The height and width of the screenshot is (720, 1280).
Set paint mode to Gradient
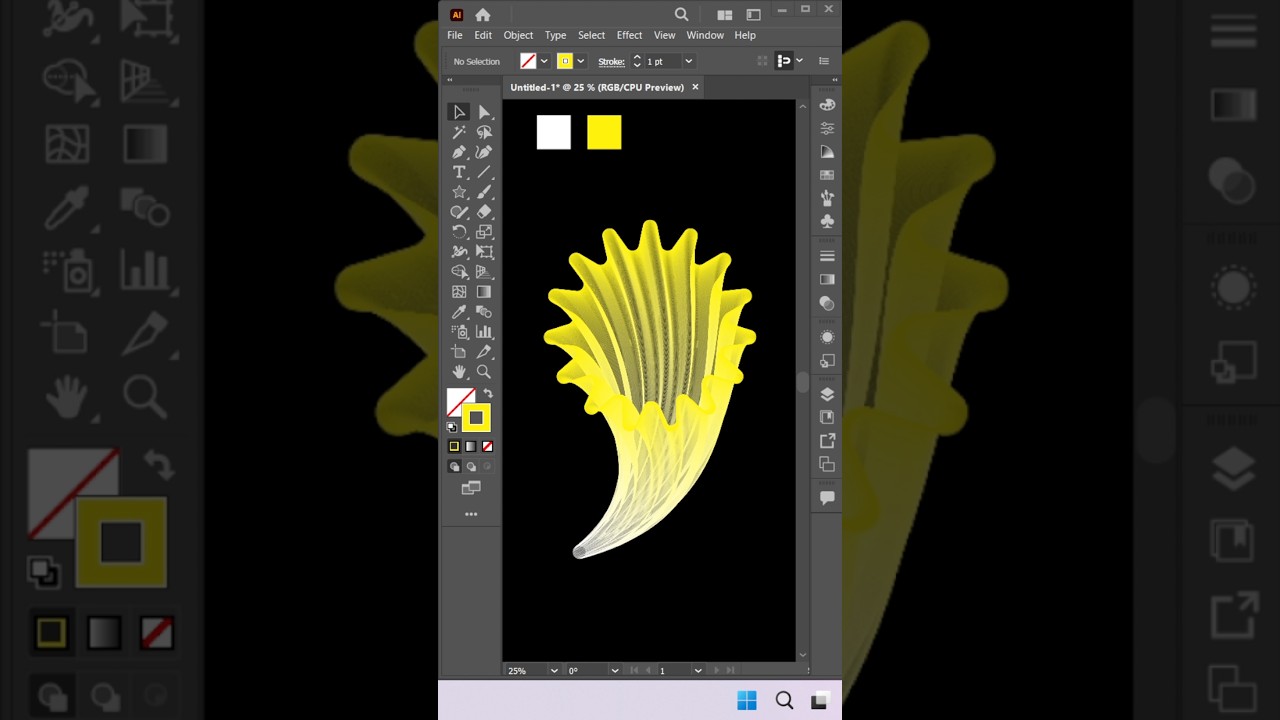pos(471,446)
